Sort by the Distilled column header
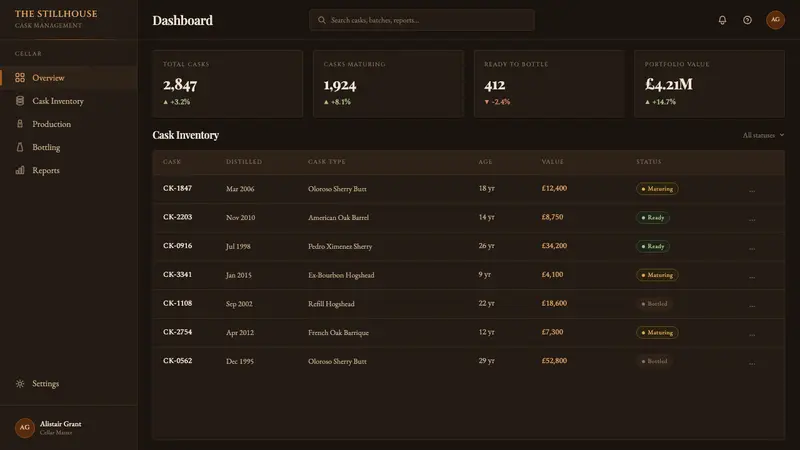 click(x=244, y=162)
